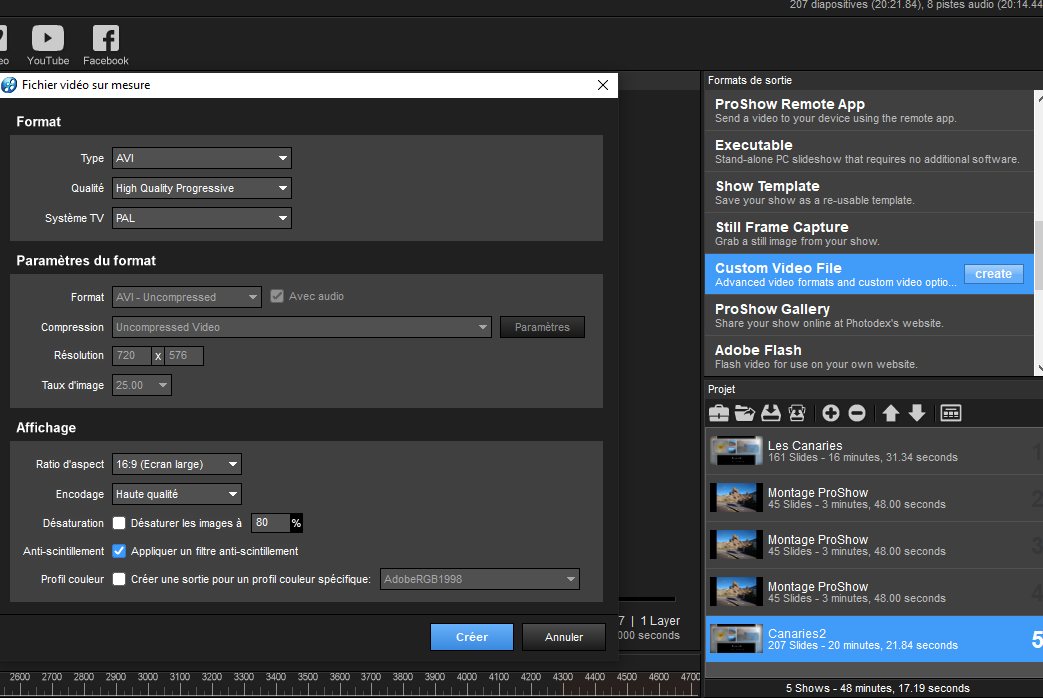Open the Taux d'image dropdown 25.00
Image resolution: width=1043 pixels, height=698 pixels.
142,385
